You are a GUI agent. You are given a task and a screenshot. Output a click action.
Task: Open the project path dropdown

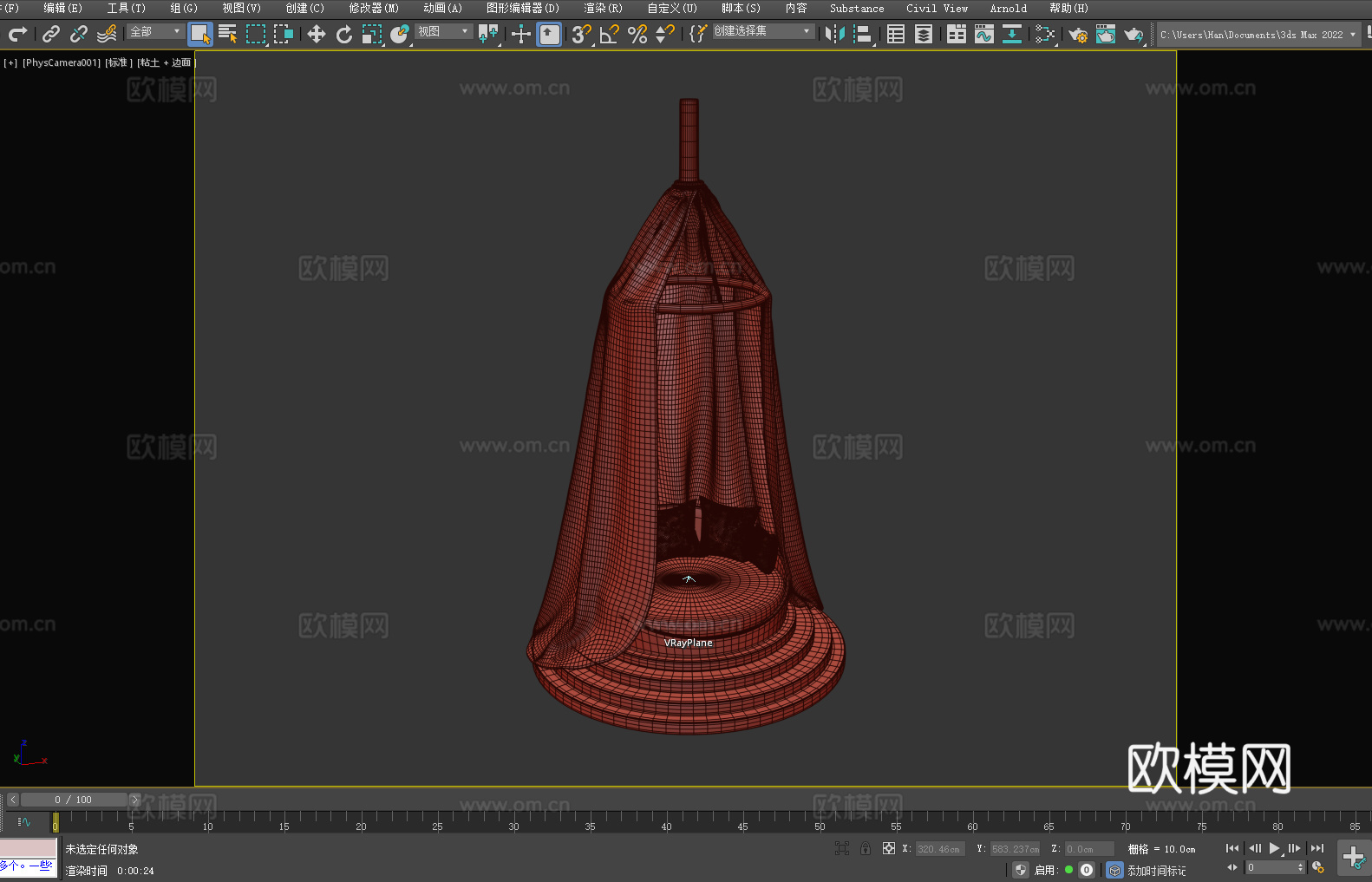1352,35
